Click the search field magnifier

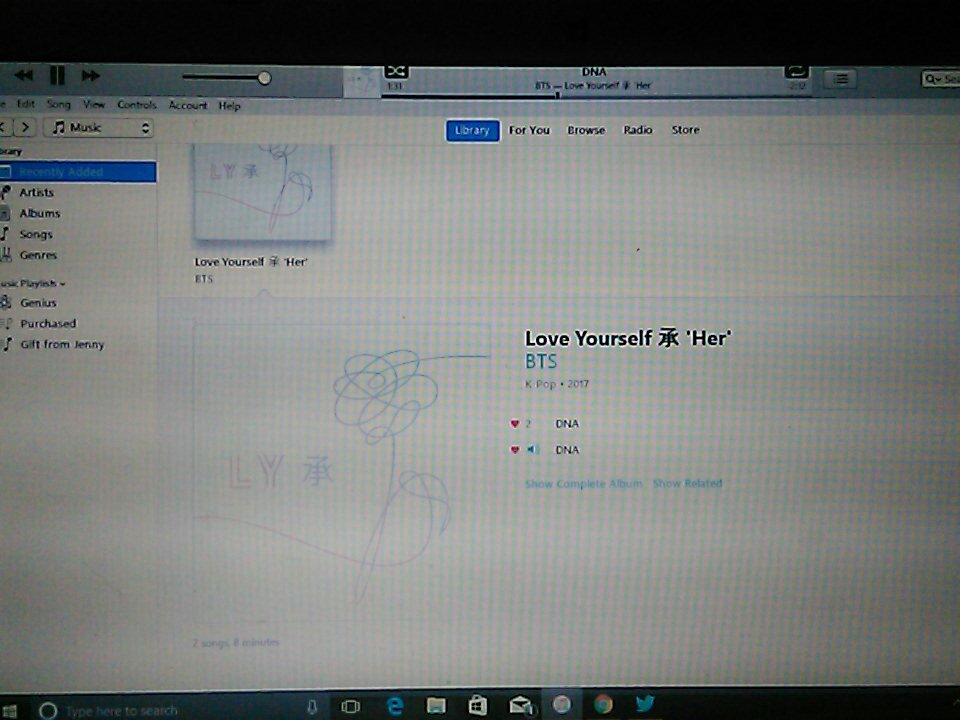pyautogui.click(x=932, y=79)
